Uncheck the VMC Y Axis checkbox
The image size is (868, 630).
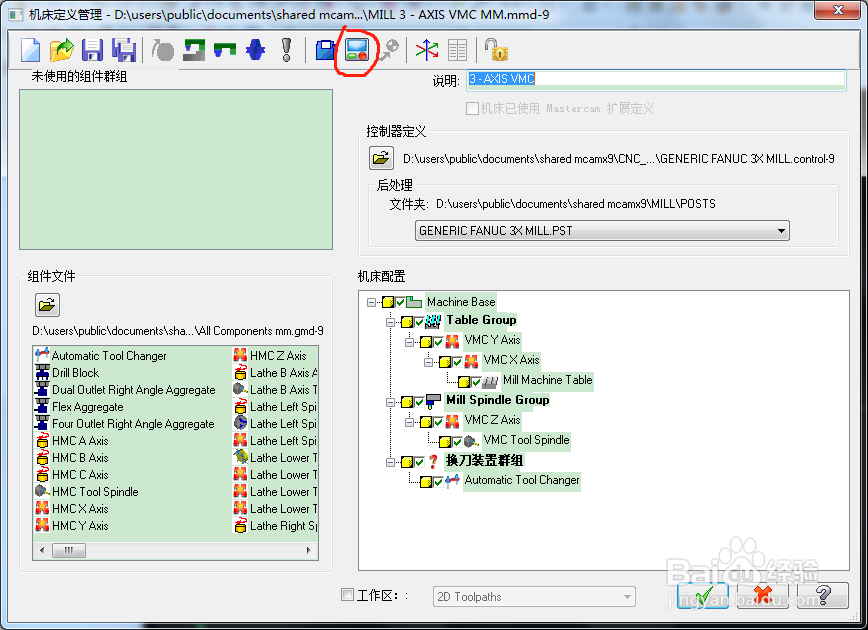tap(438, 342)
